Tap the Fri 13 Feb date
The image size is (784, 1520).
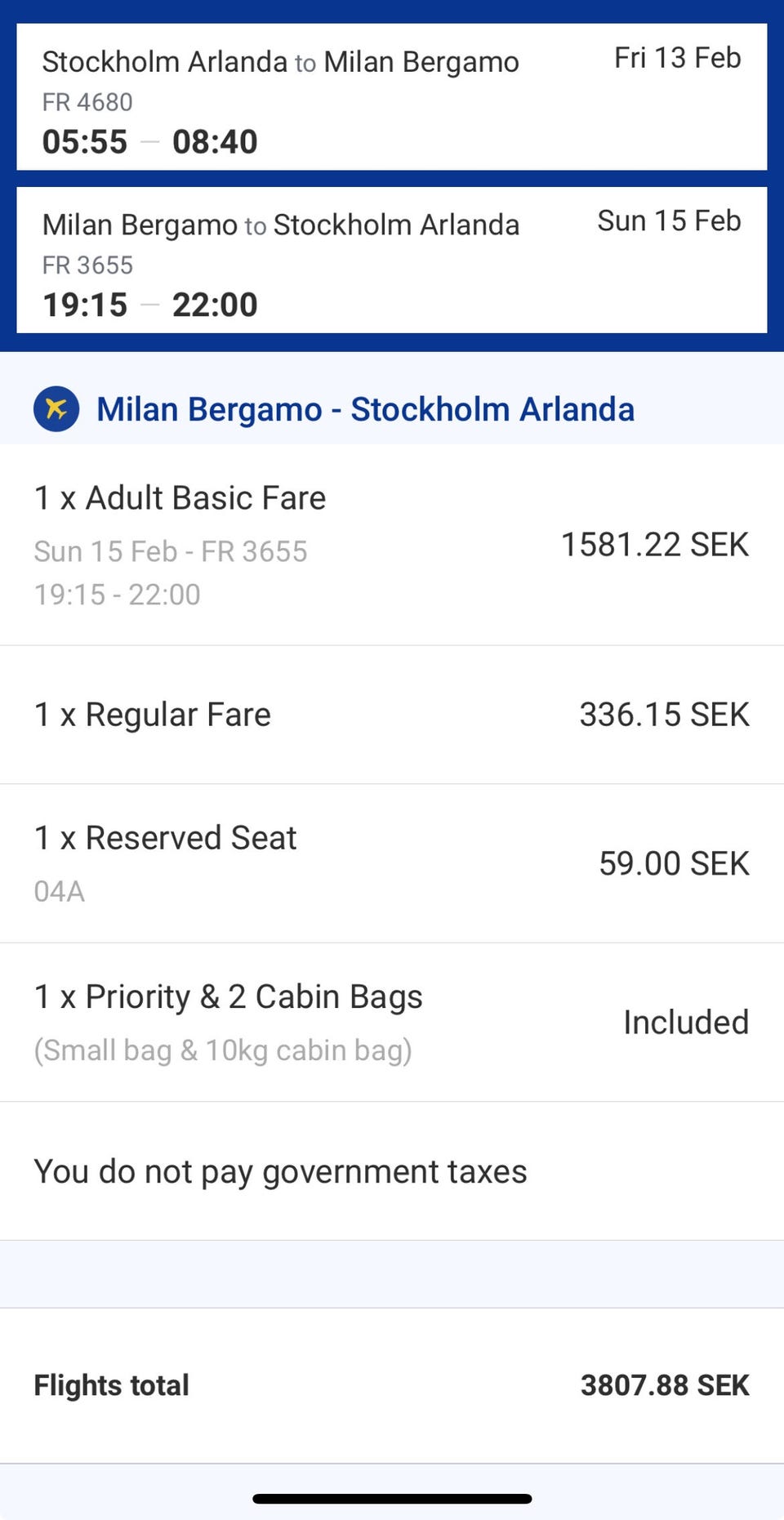click(x=677, y=58)
